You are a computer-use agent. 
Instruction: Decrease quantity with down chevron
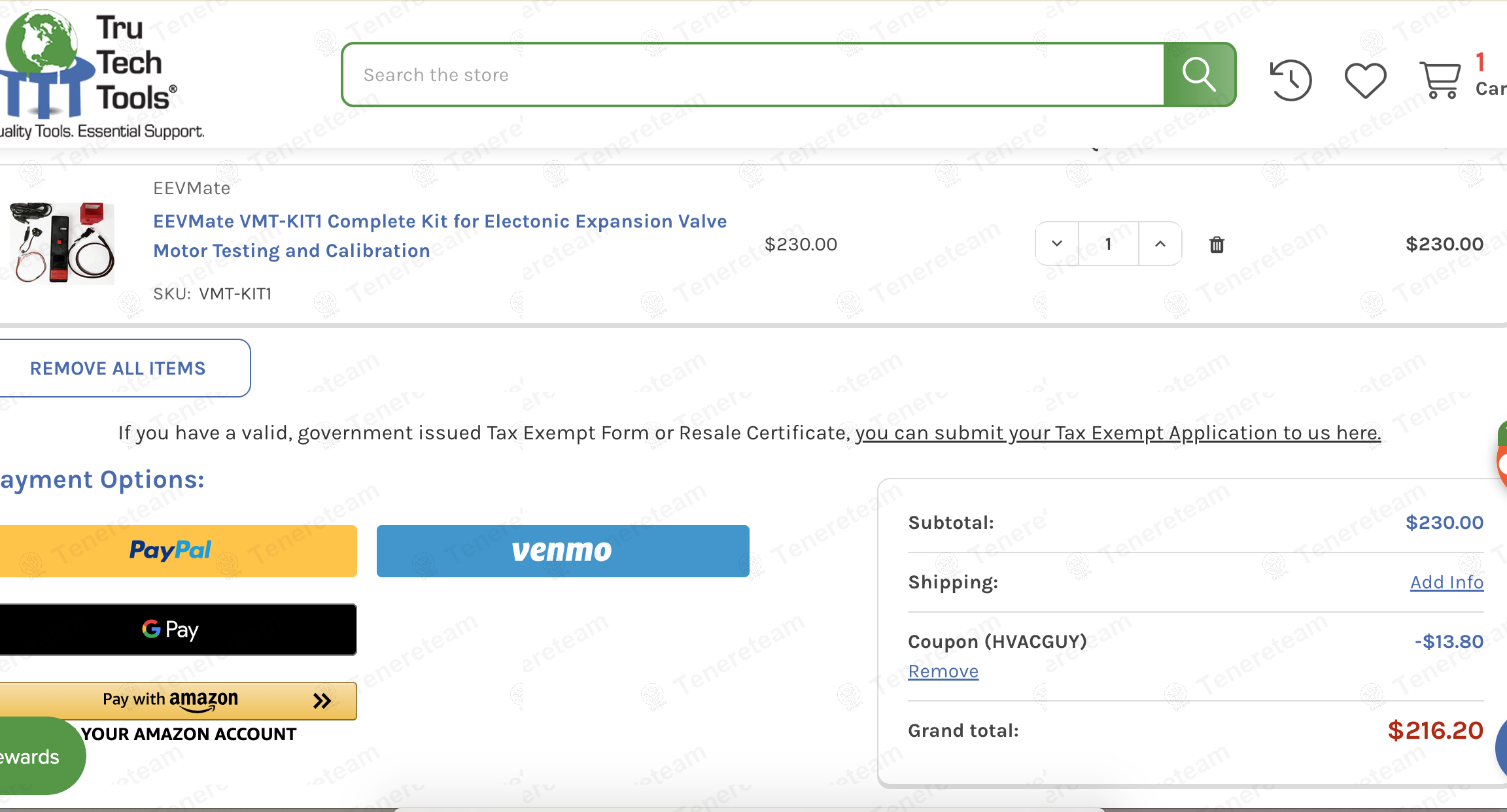coord(1057,244)
